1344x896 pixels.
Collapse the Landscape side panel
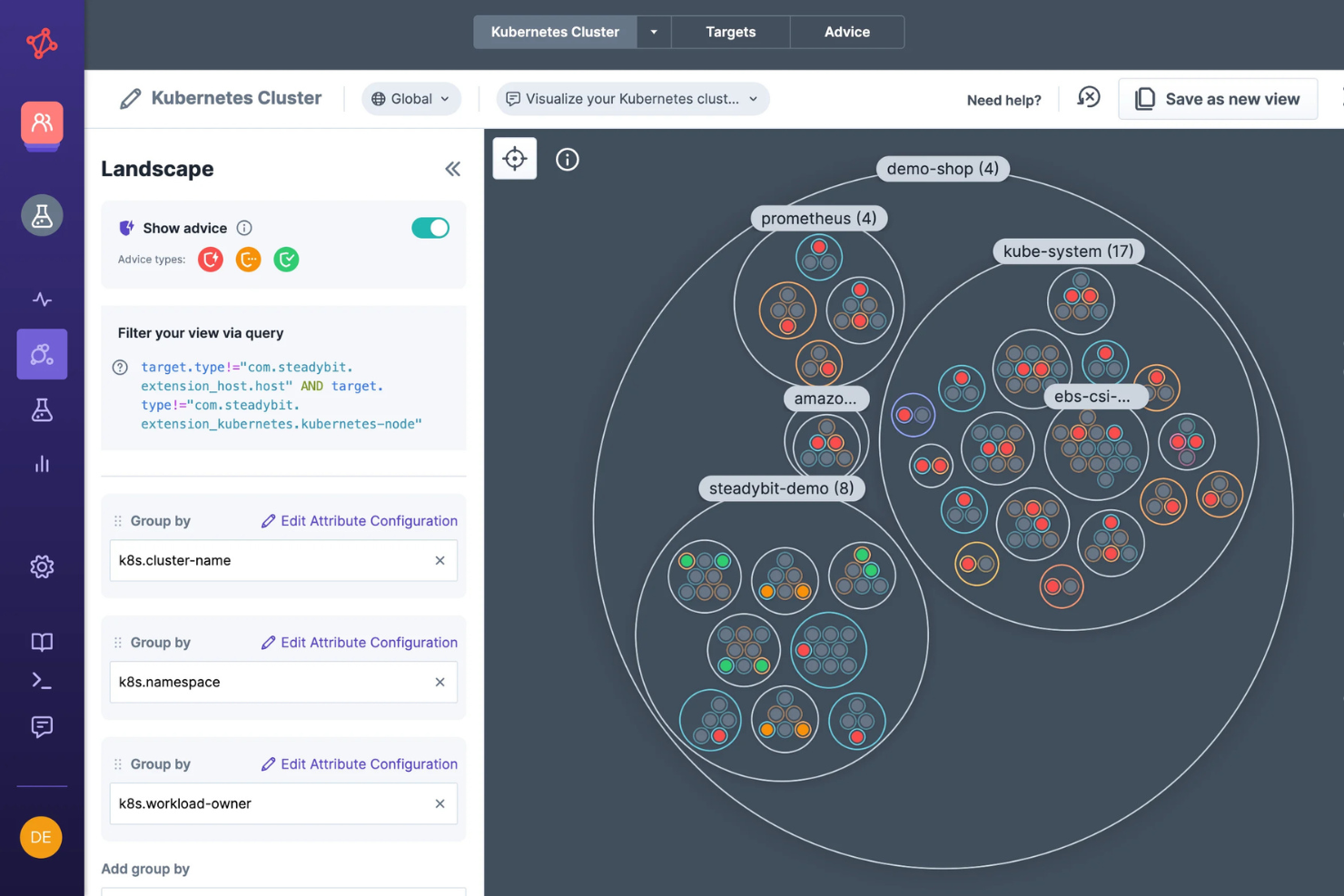pos(453,169)
